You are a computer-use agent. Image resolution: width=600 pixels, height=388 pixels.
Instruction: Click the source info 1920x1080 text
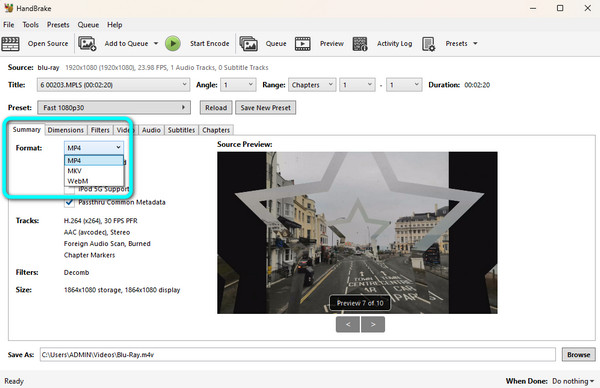click(x=166, y=68)
